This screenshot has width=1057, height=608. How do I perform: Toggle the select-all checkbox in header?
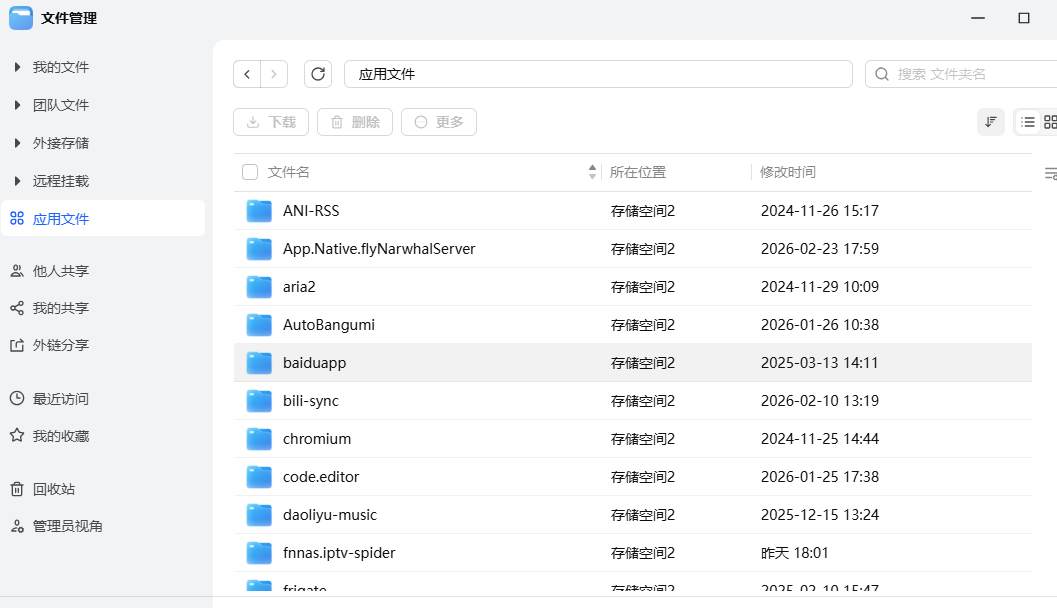[x=250, y=172]
